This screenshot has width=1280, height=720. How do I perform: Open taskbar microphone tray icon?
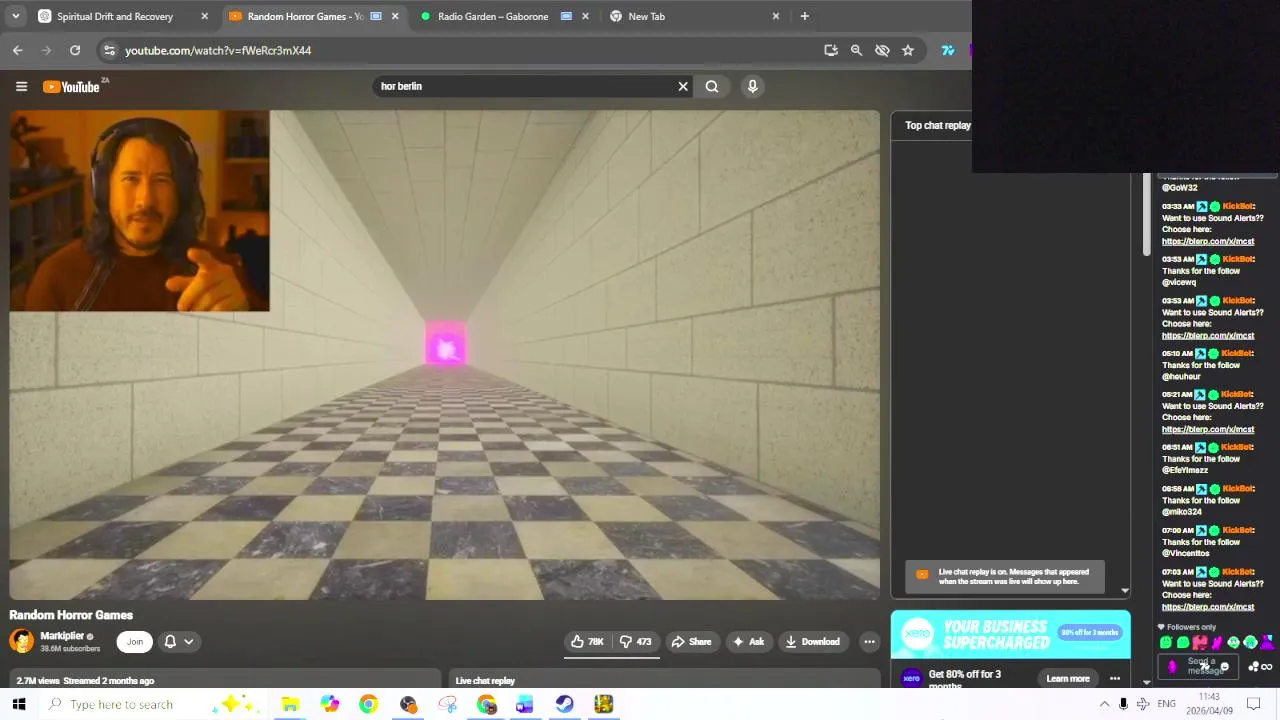pos(1123,704)
